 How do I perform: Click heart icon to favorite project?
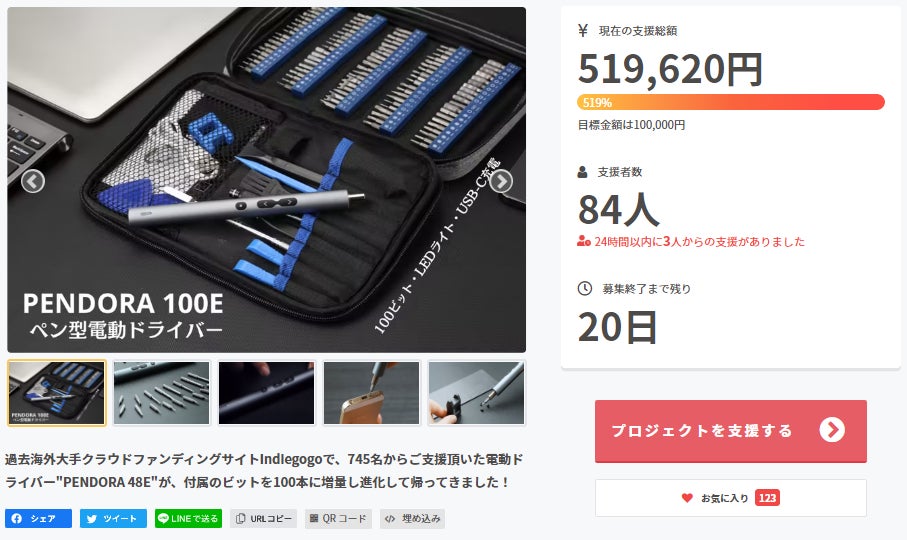pyautogui.click(x=687, y=498)
